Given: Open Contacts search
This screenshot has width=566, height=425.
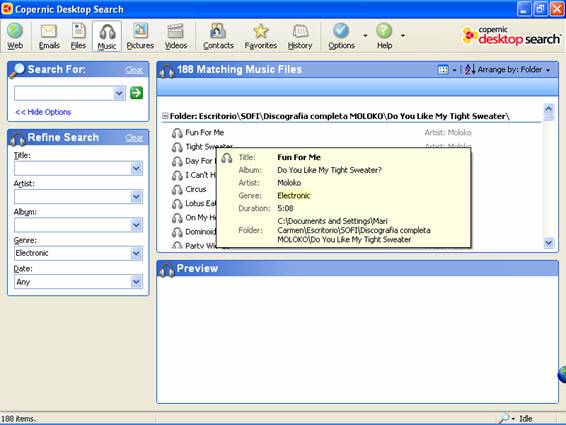Looking at the screenshot, I should [218, 36].
